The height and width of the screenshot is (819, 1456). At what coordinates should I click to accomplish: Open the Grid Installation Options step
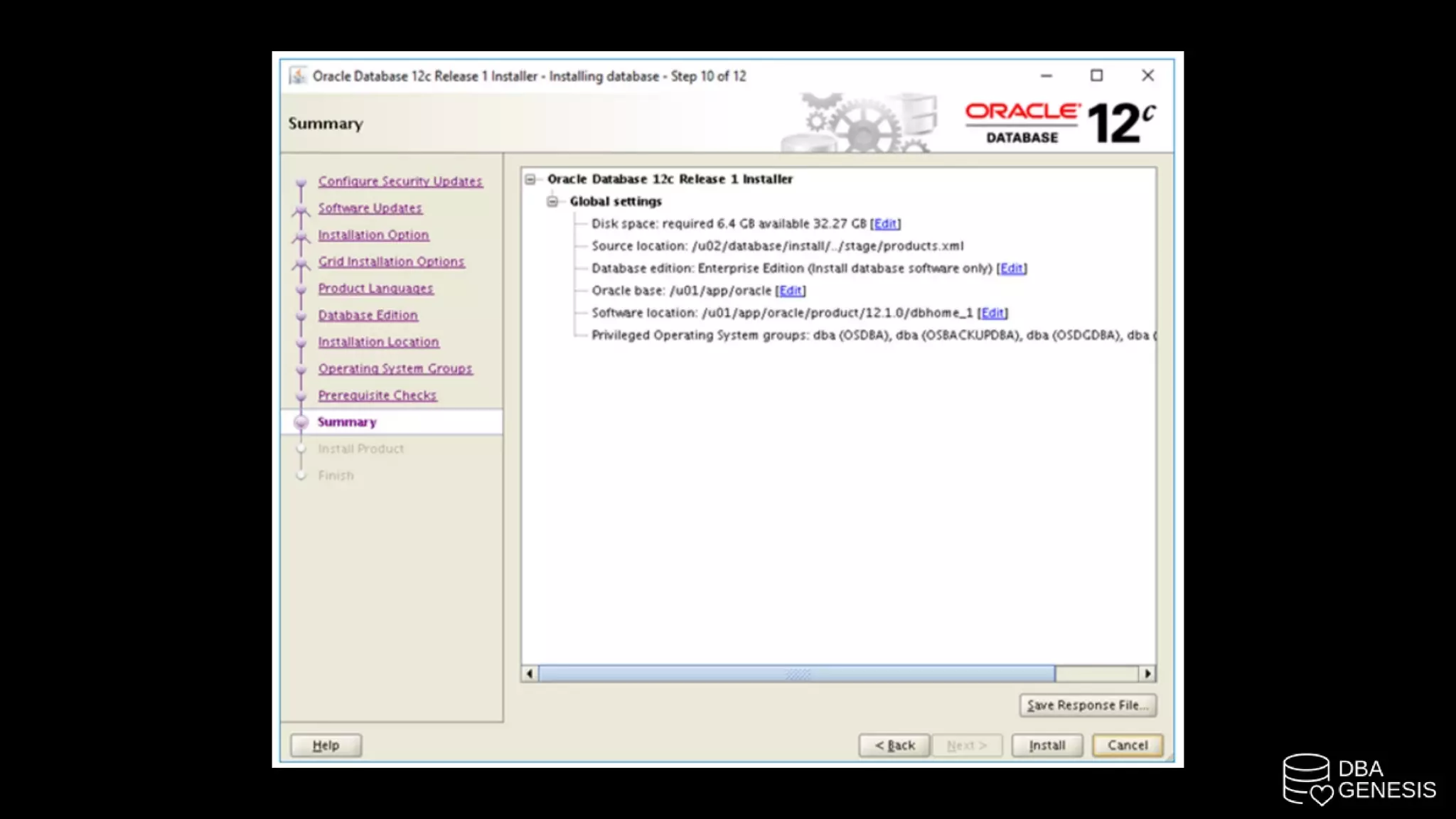391,262
